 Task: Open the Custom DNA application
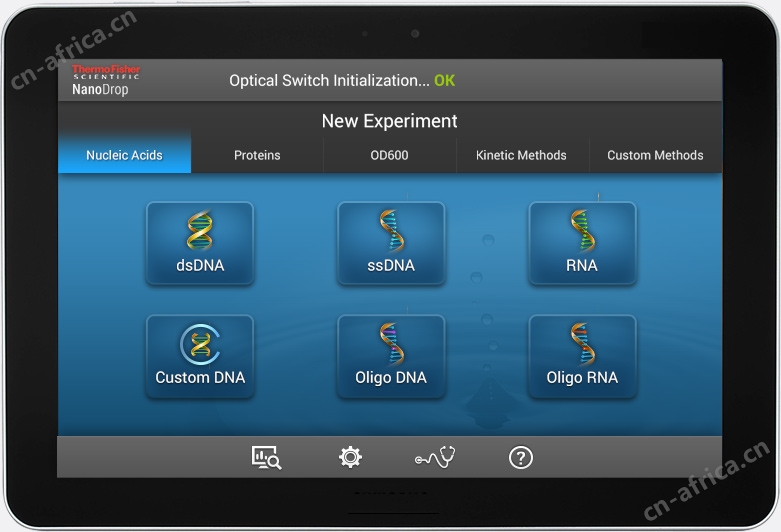[200, 356]
